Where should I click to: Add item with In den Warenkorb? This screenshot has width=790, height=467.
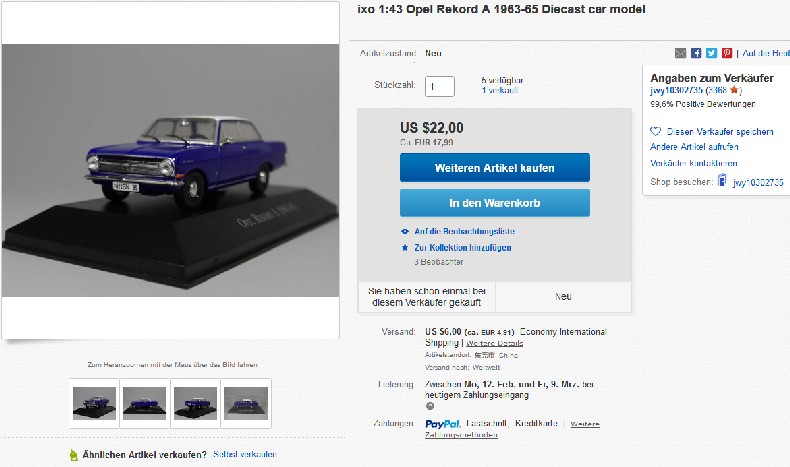tap(495, 203)
